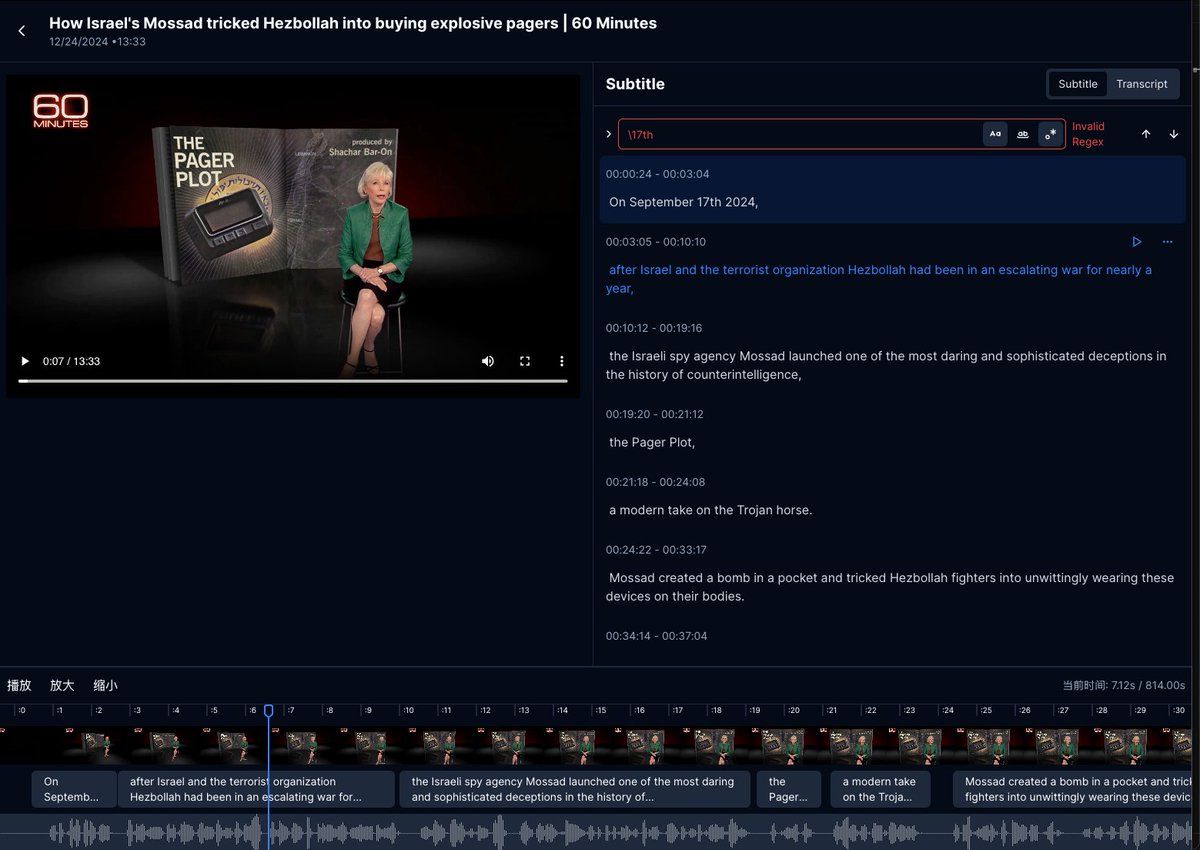1200x850 pixels.
Task: Mute the video with the volume icon
Action: pyautogui.click(x=488, y=361)
